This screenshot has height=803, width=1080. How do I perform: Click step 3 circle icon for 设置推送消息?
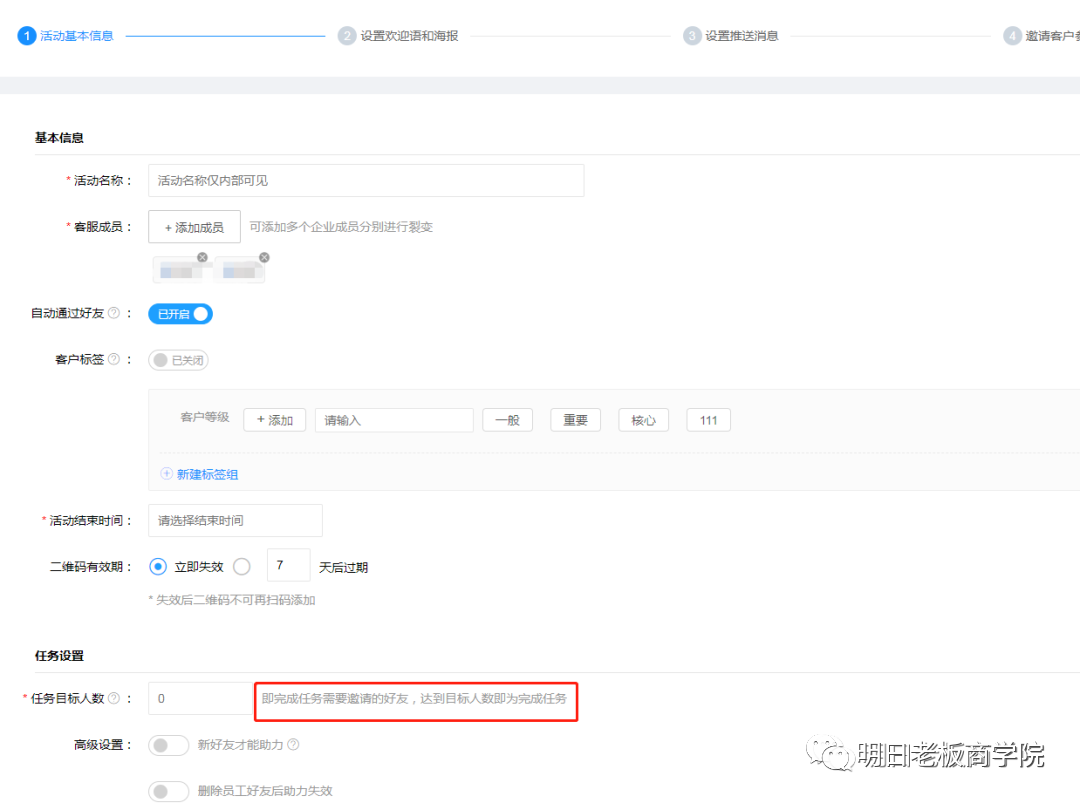pyautogui.click(x=692, y=36)
